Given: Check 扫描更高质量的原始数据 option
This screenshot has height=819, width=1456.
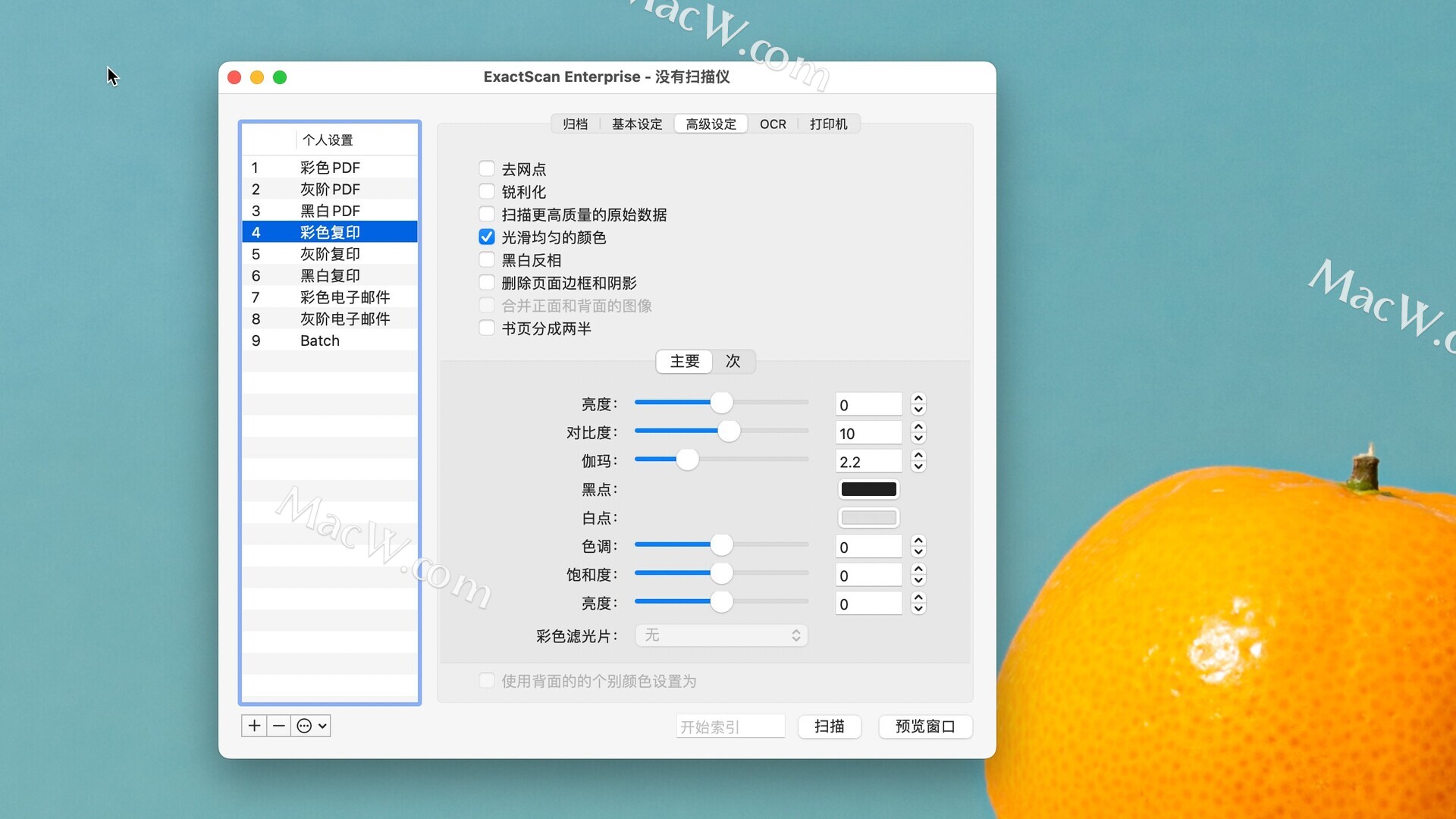Looking at the screenshot, I should [x=487, y=215].
